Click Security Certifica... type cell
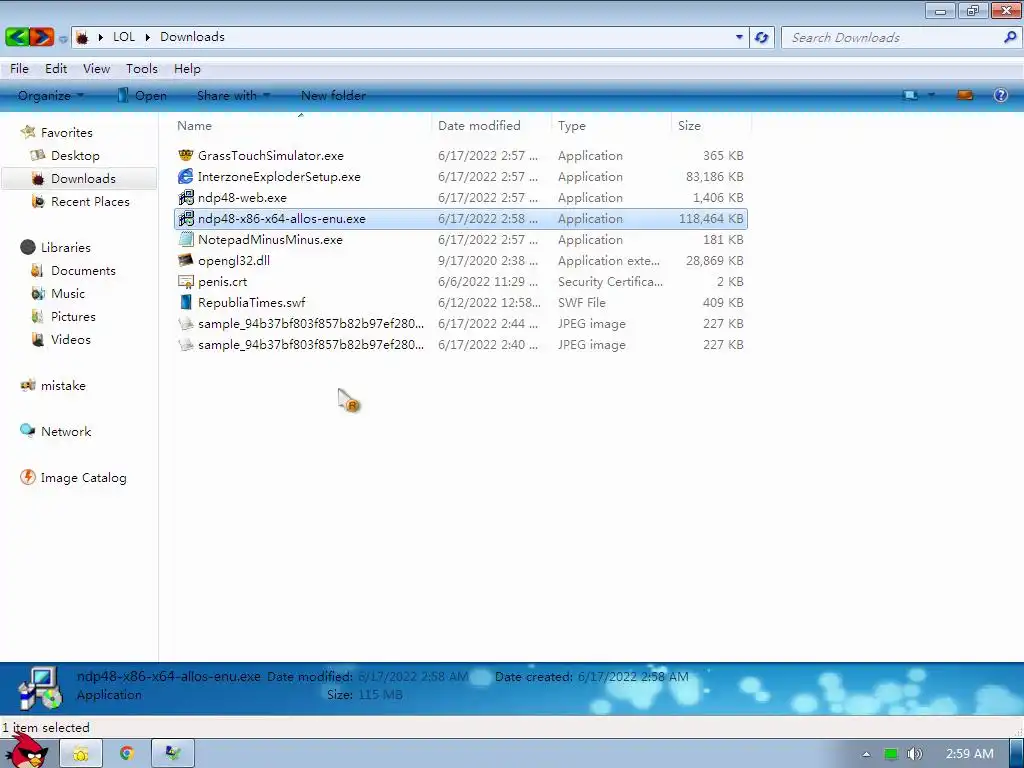The image size is (1024, 768). pyautogui.click(x=610, y=281)
